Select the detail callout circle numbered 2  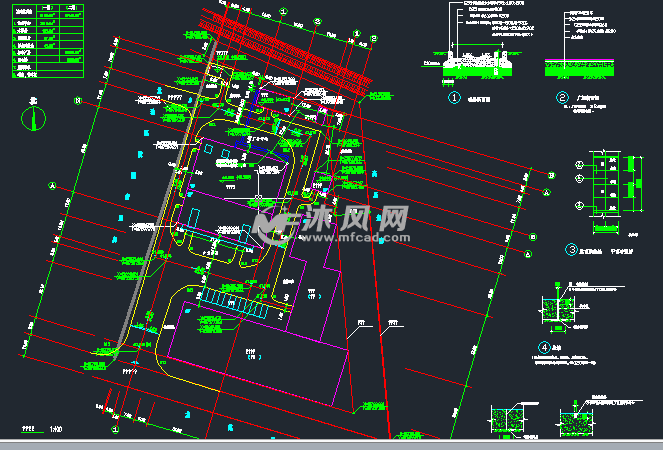click(x=562, y=98)
